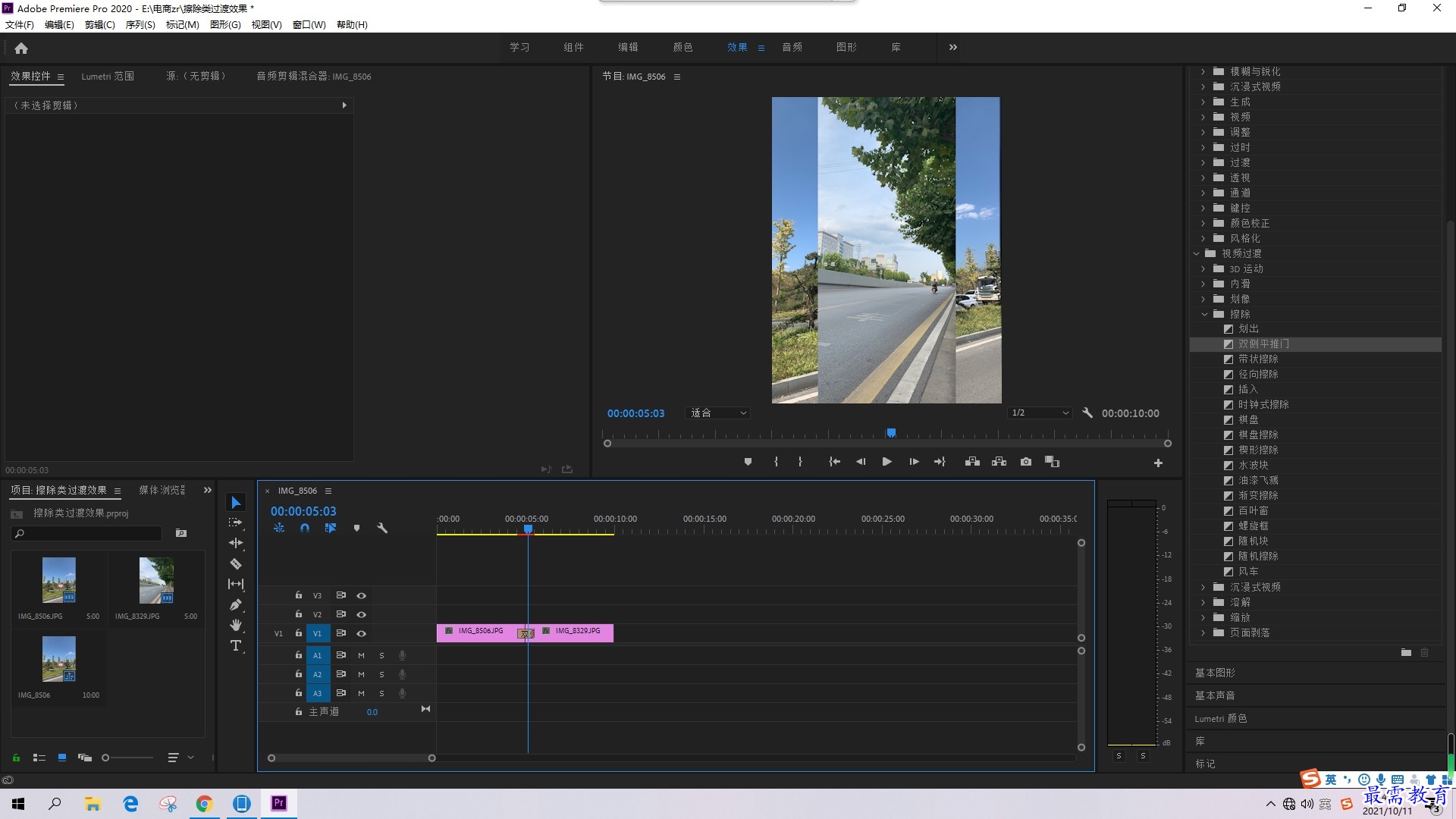Select the Type tool
Viewport: 1456px width, 819px height.
[236, 645]
